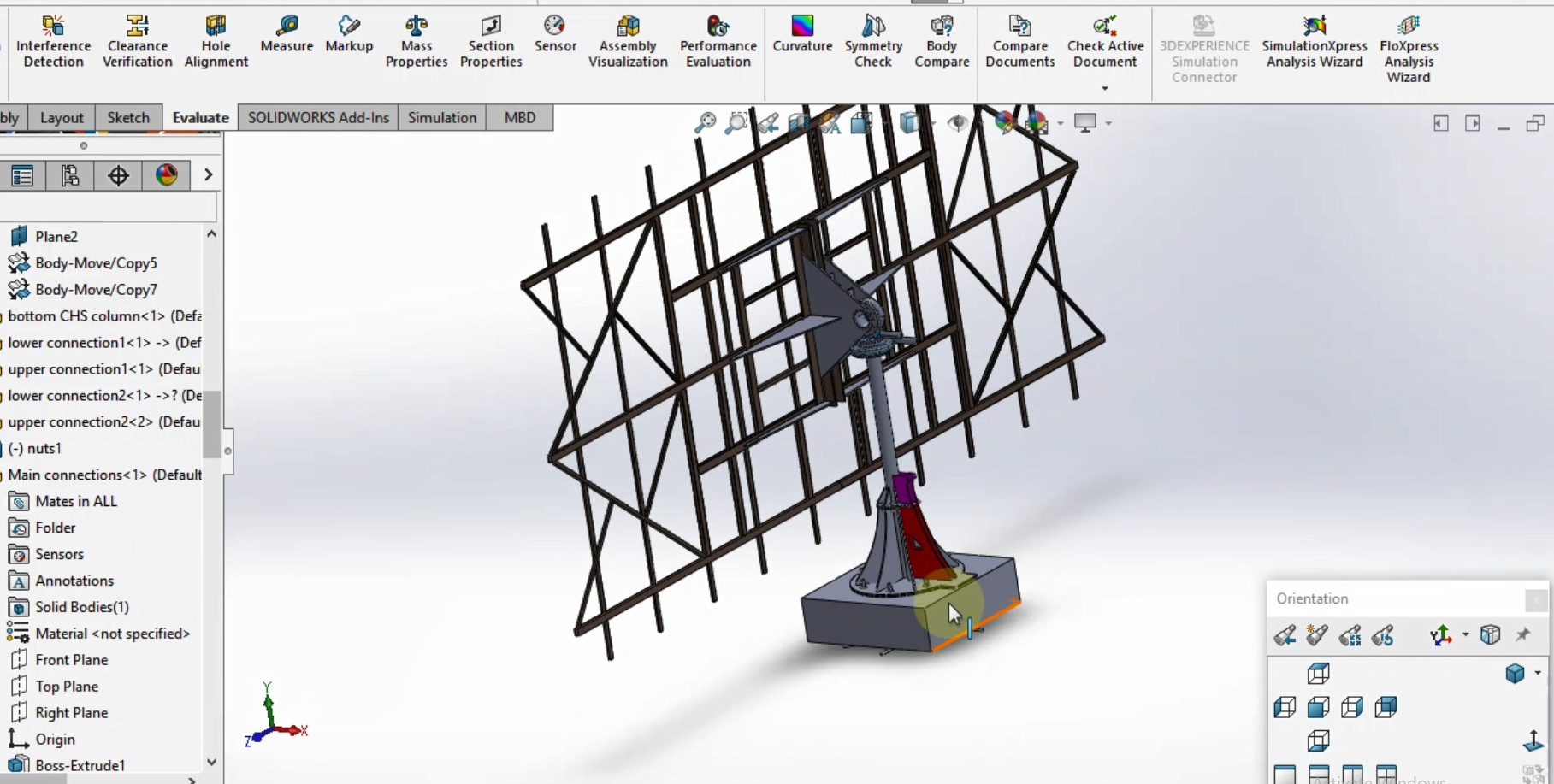The image size is (1554, 784).
Task: Run the Hole Alignment check
Action: pos(216,41)
